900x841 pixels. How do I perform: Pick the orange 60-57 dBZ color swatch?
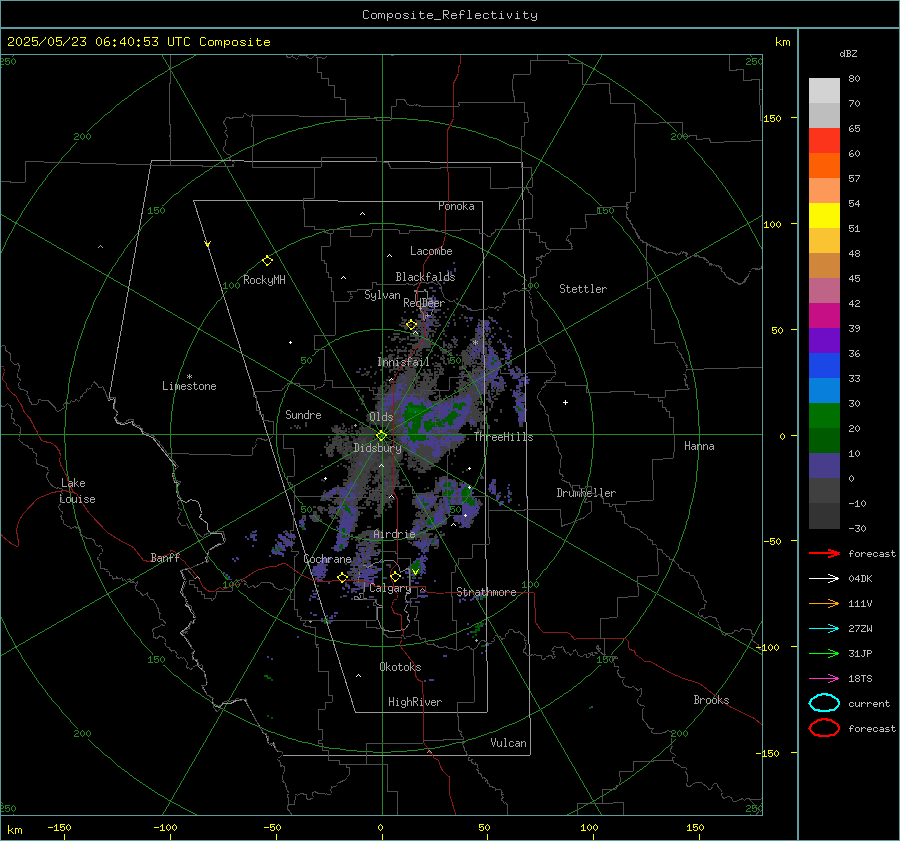click(x=824, y=166)
